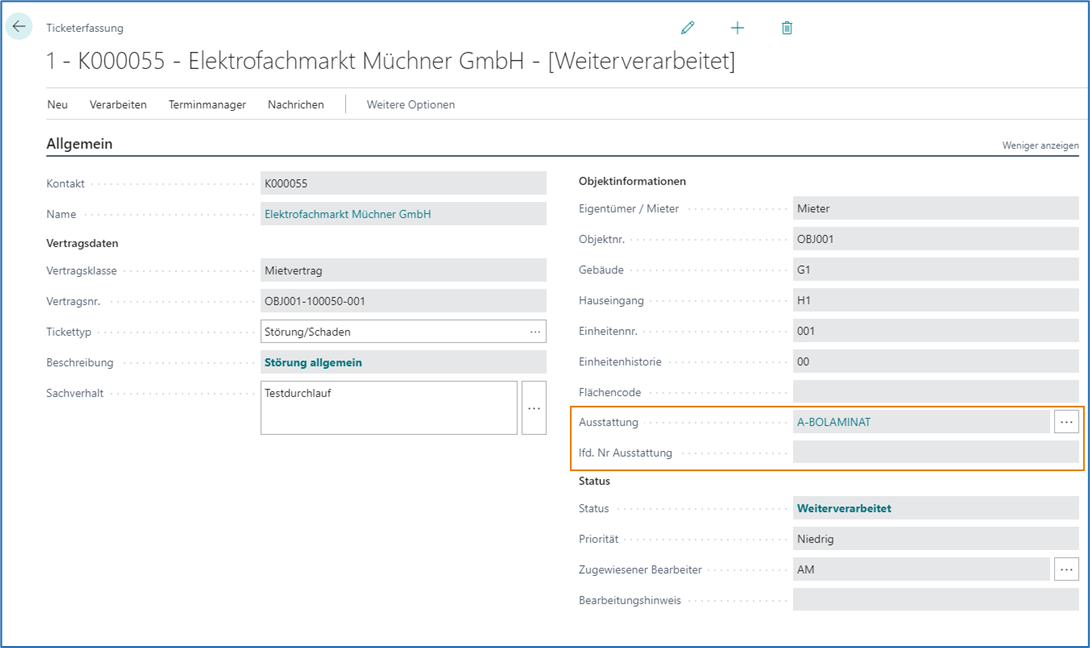Click the lfd. Nr Ausstattung field

936,453
